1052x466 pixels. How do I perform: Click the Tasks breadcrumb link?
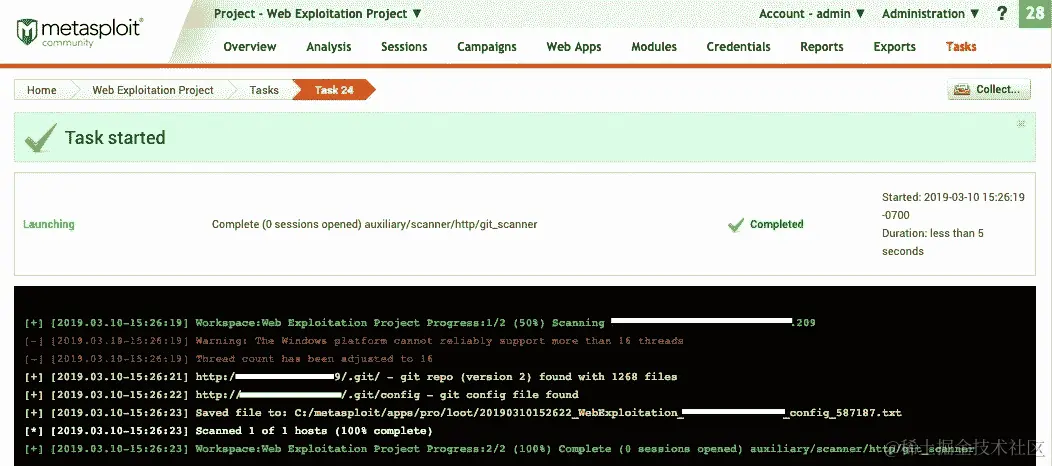264,90
